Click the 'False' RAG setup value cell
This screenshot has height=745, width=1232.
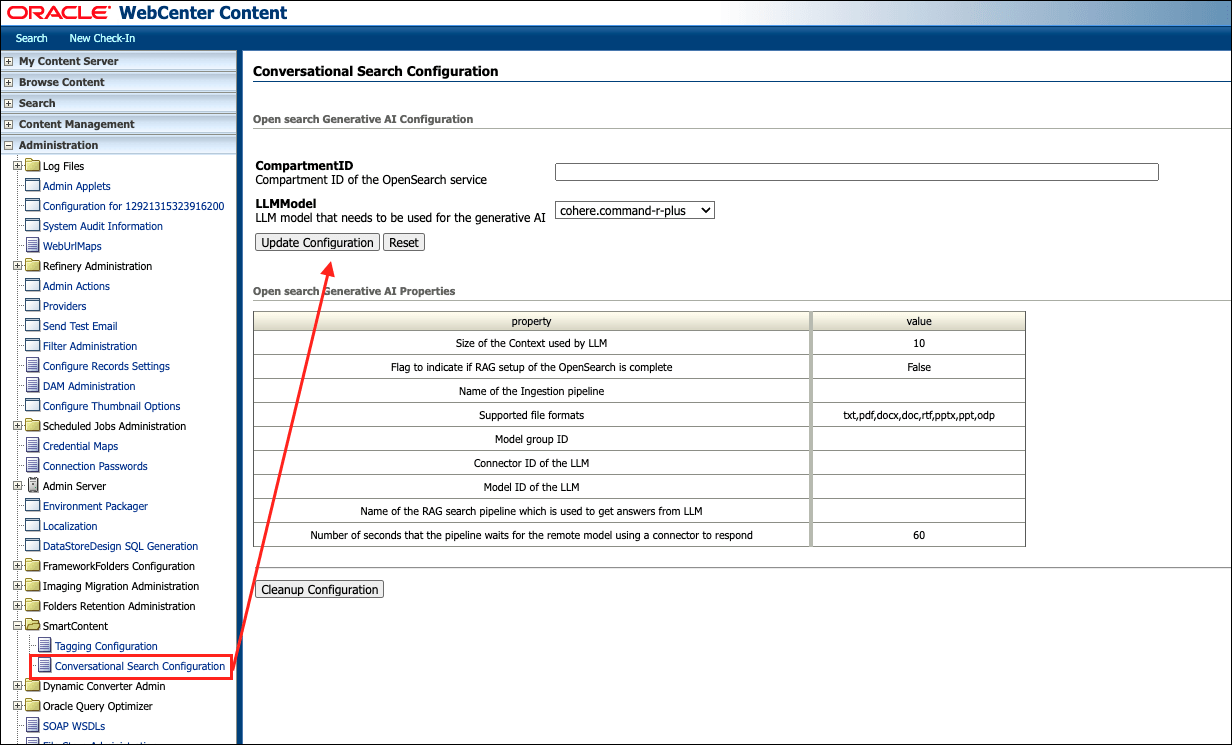point(918,367)
